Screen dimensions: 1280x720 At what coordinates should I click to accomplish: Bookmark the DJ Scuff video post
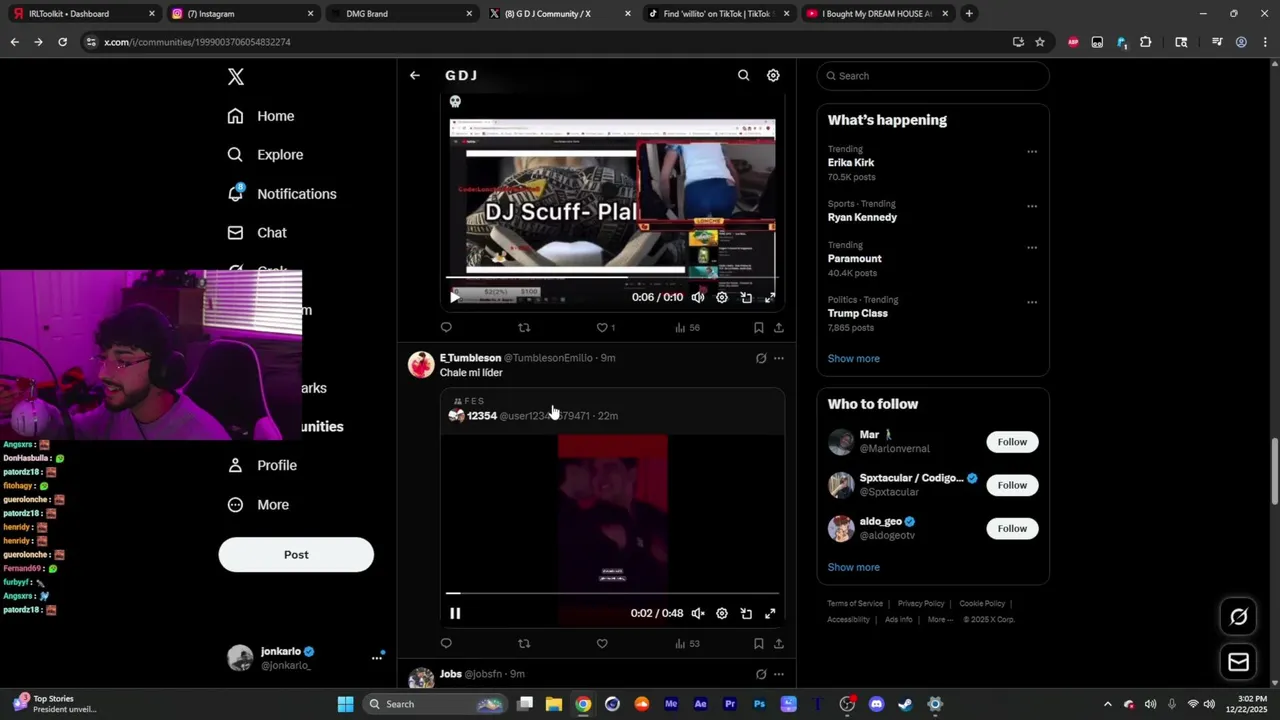point(758,327)
